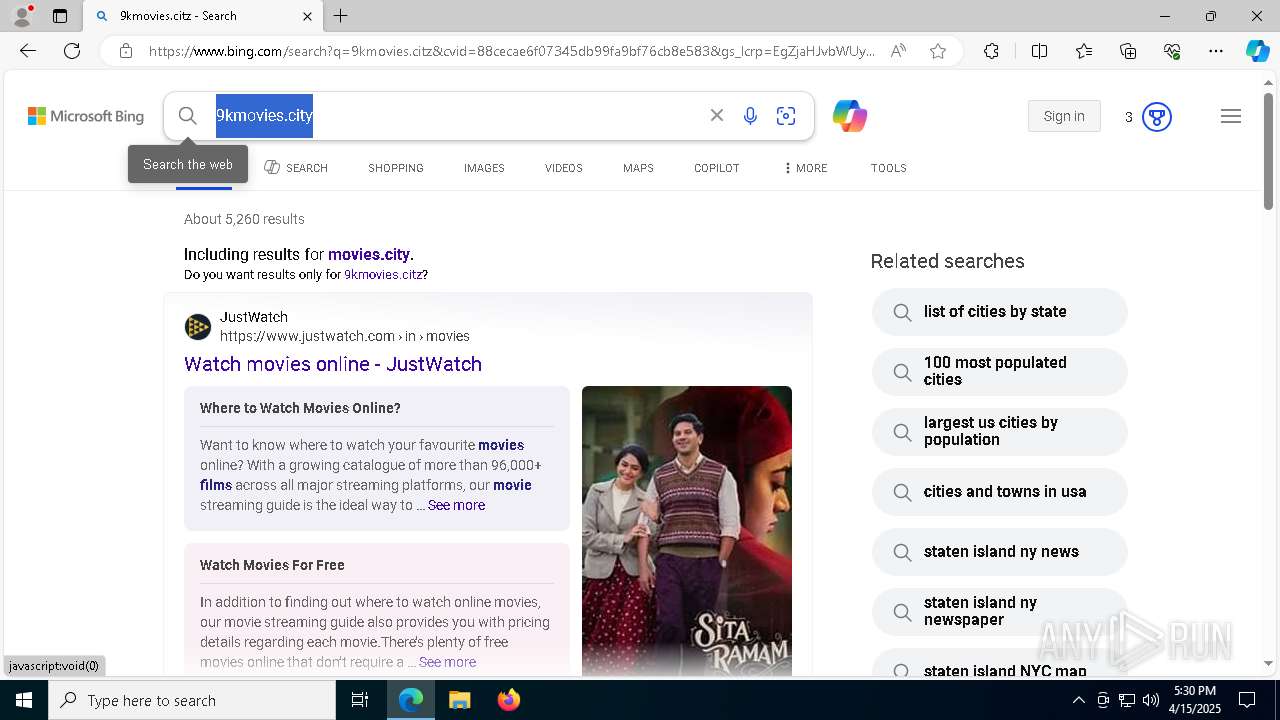Click See more under Where to Watch
Image resolution: width=1280 pixels, height=720 pixels.
pos(456,505)
